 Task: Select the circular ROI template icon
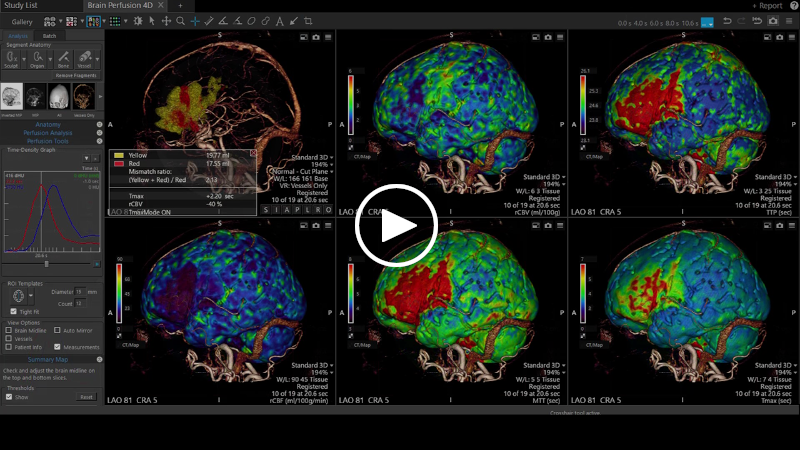click(18, 295)
